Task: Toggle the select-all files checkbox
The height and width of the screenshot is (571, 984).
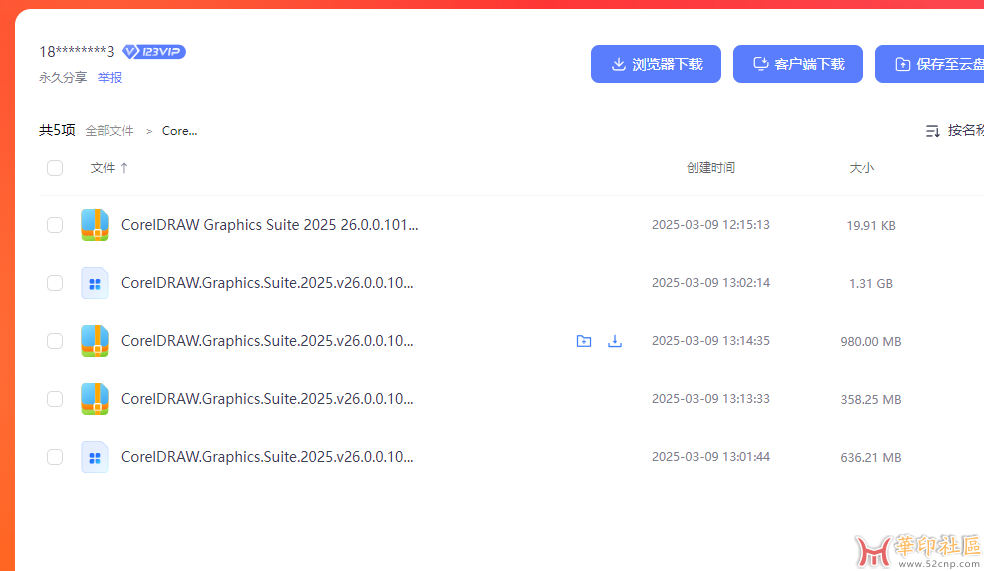Action: pyautogui.click(x=55, y=168)
